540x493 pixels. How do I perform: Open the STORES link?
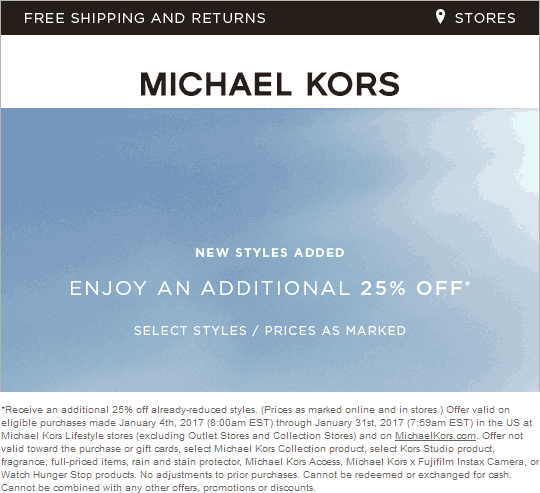(x=485, y=18)
